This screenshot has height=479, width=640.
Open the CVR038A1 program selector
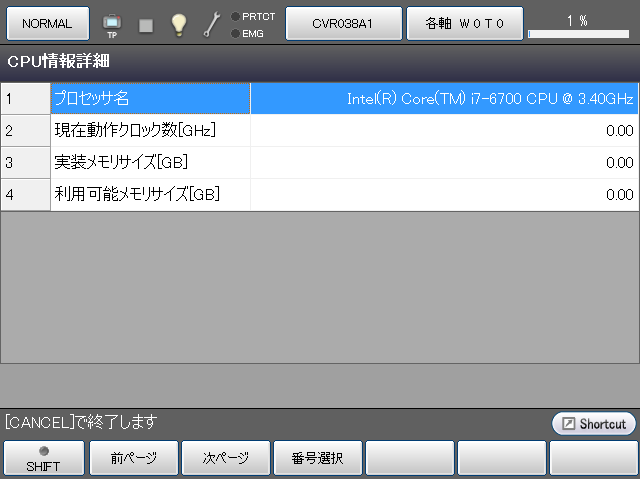[x=343, y=23]
